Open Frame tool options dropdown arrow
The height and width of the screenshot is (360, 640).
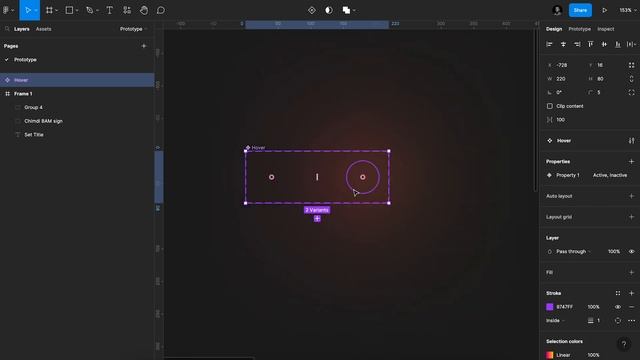(x=56, y=11)
